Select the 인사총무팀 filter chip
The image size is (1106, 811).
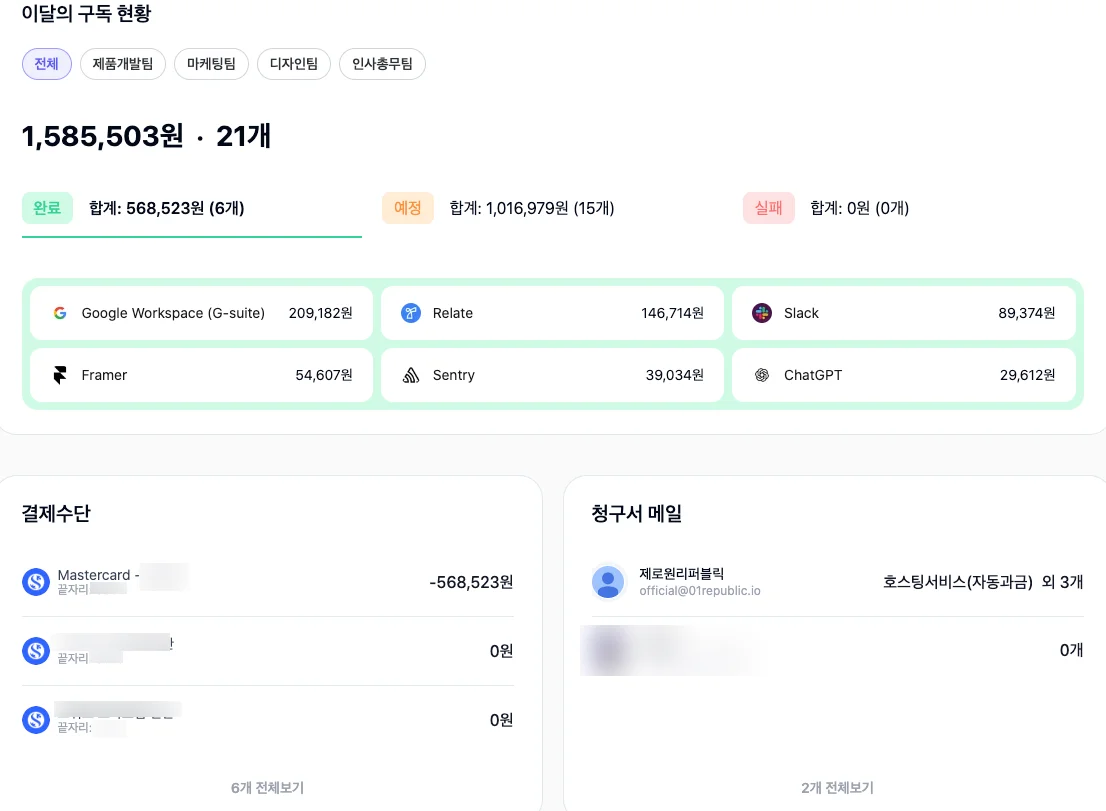tap(382, 63)
